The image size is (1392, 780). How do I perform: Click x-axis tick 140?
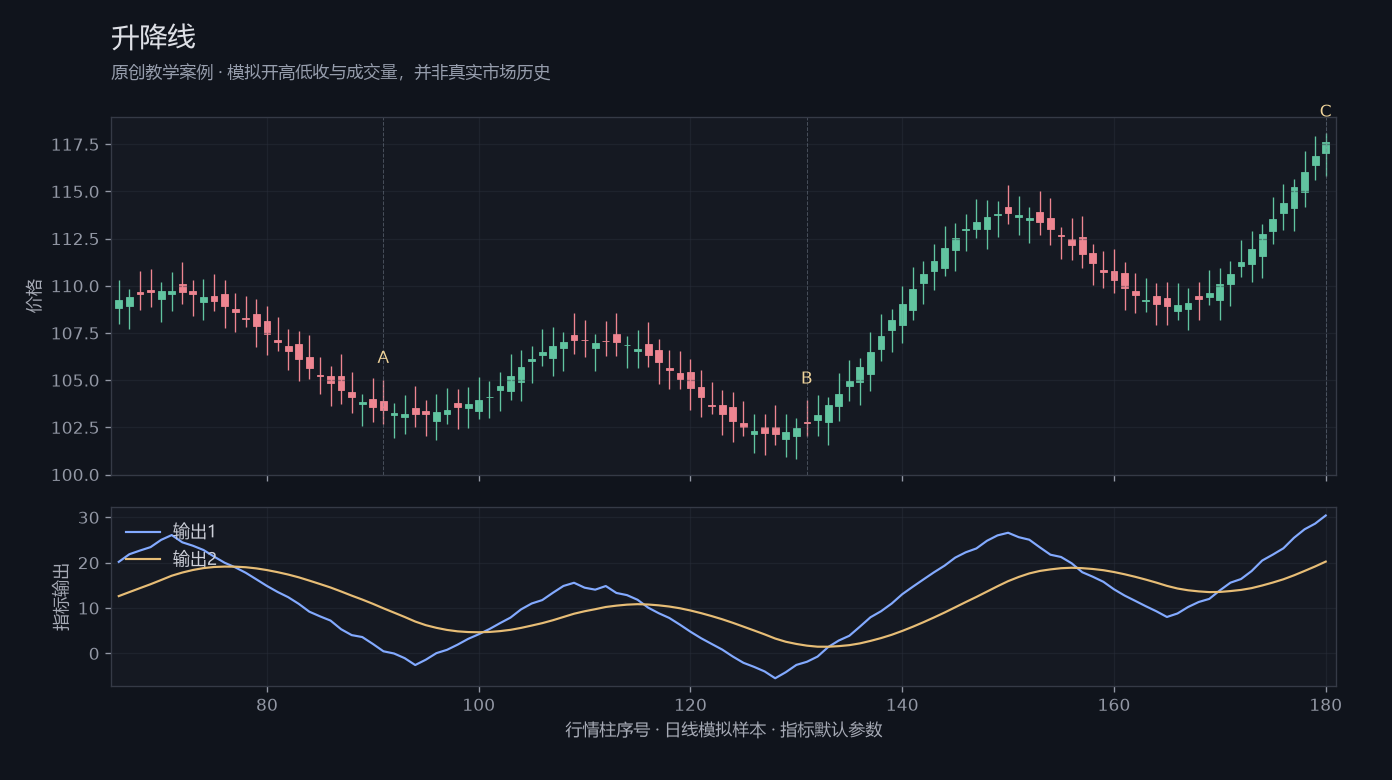(902, 704)
